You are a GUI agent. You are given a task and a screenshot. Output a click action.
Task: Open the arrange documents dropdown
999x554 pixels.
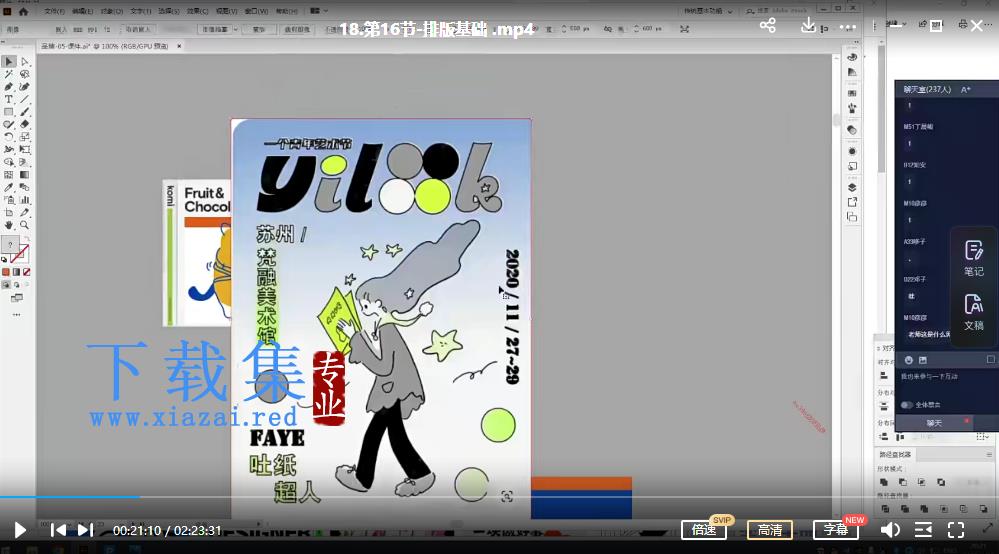tap(319, 11)
